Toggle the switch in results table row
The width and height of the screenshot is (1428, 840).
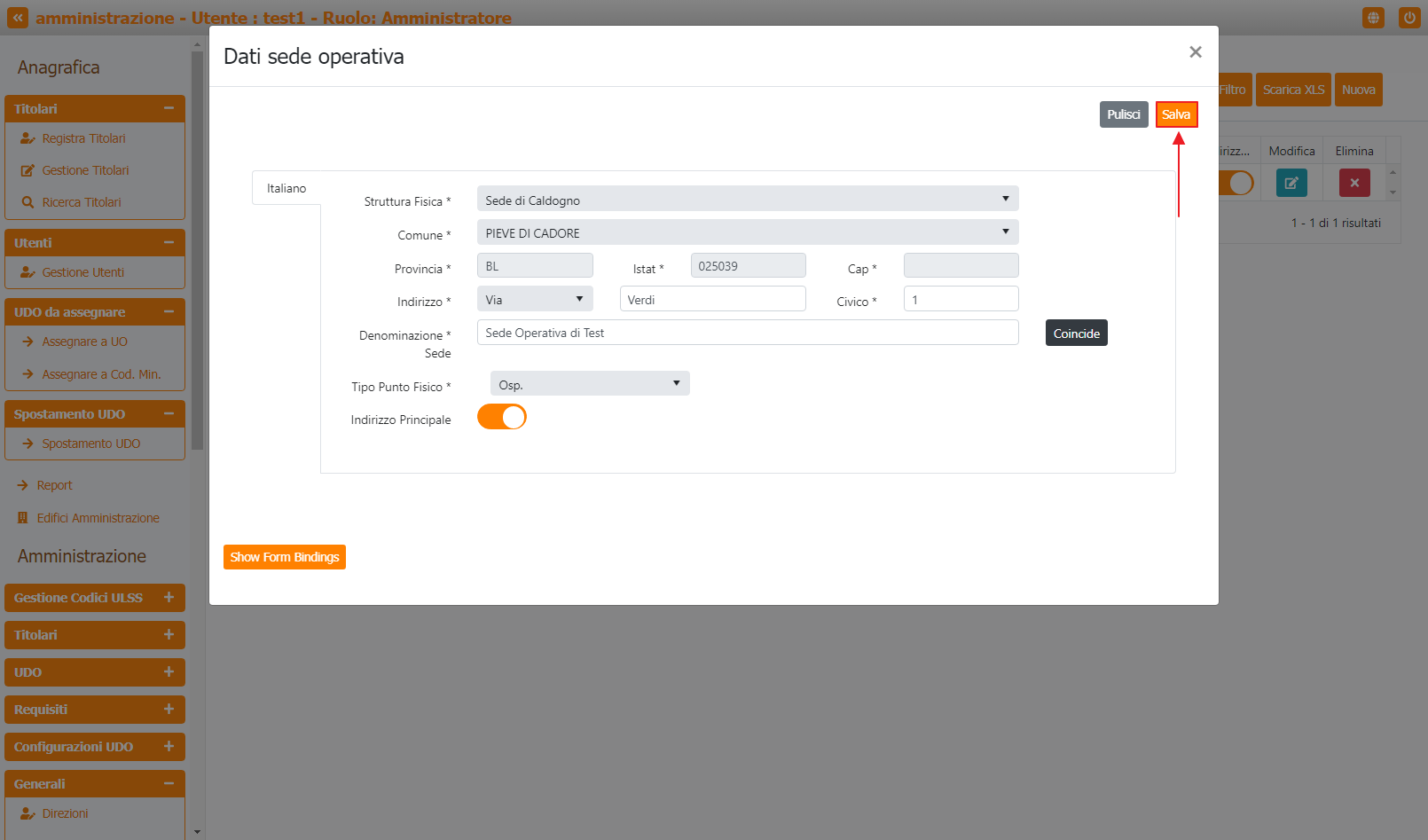pyautogui.click(x=1238, y=183)
